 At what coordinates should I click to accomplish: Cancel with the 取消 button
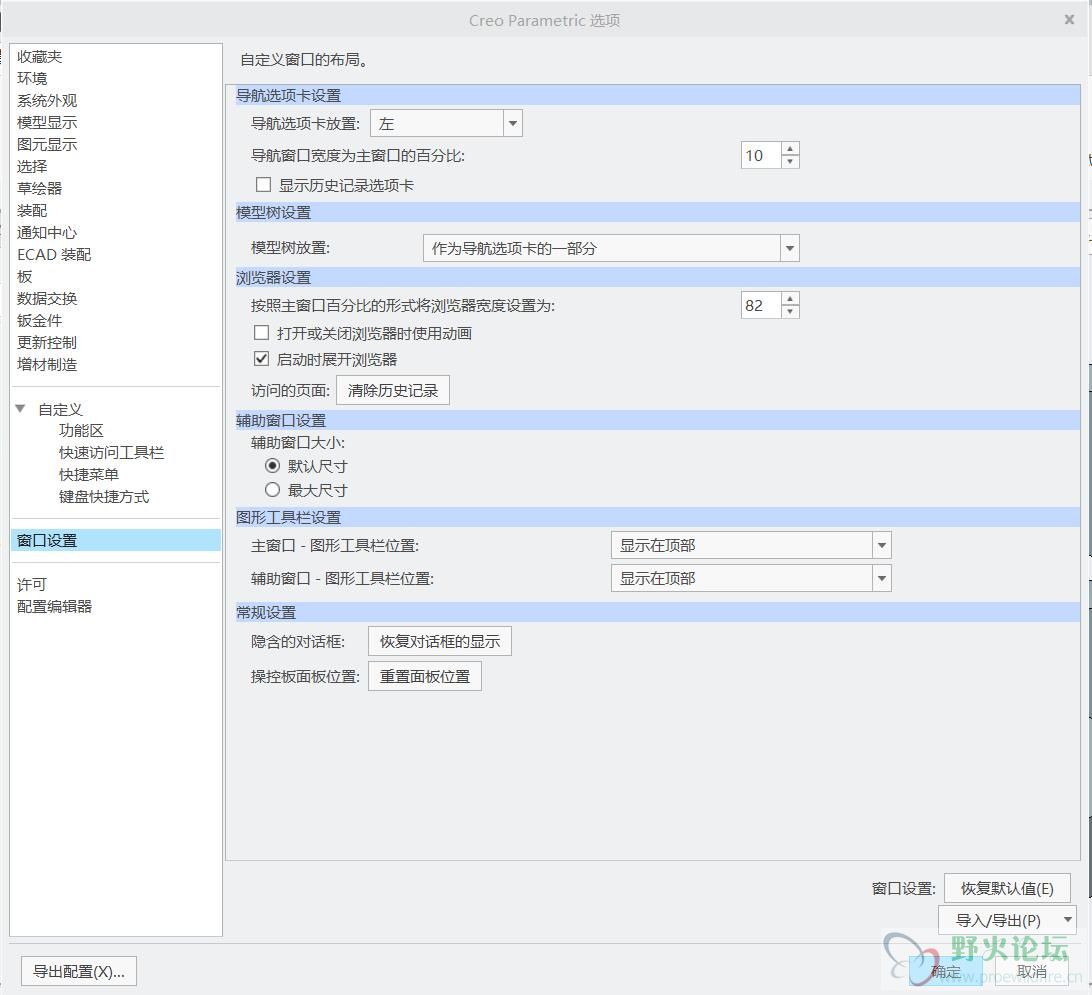click(x=1031, y=971)
